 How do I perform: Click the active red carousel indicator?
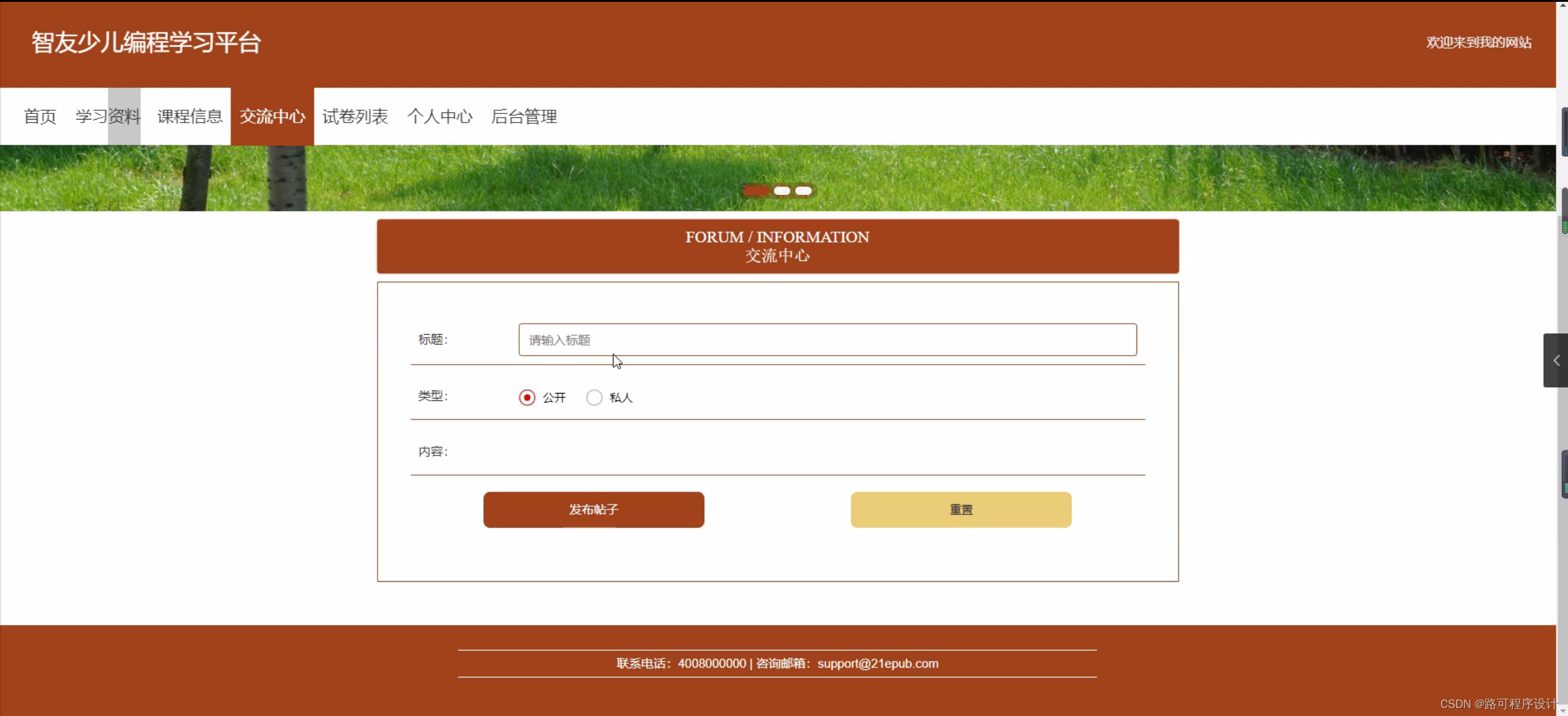[756, 191]
